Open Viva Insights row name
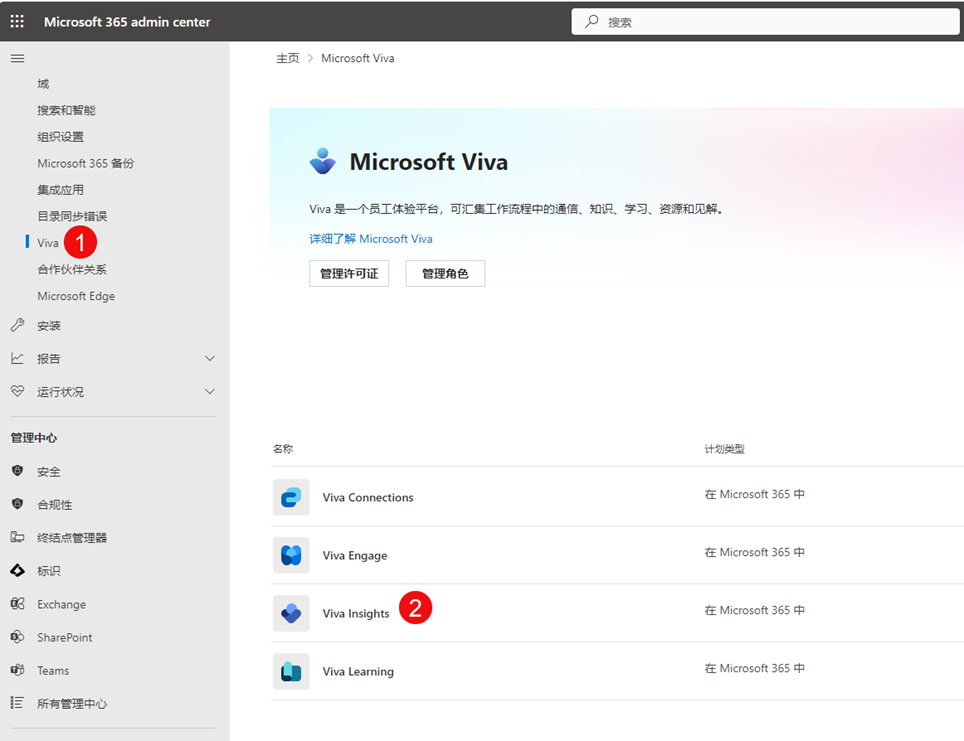 pos(356,613)
